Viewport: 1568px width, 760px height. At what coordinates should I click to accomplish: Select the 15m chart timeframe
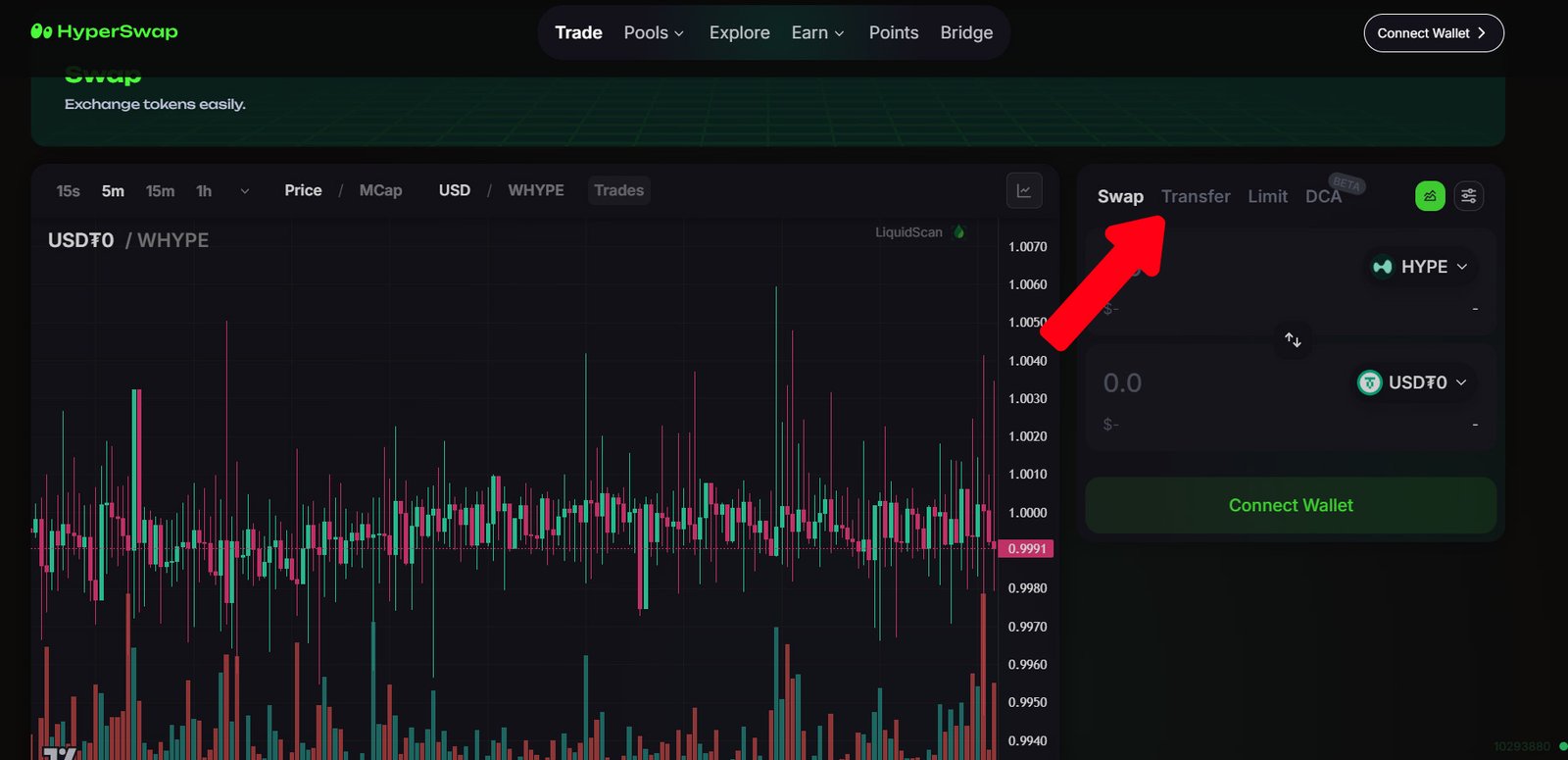pyautogui.click(x=160, y=191)
